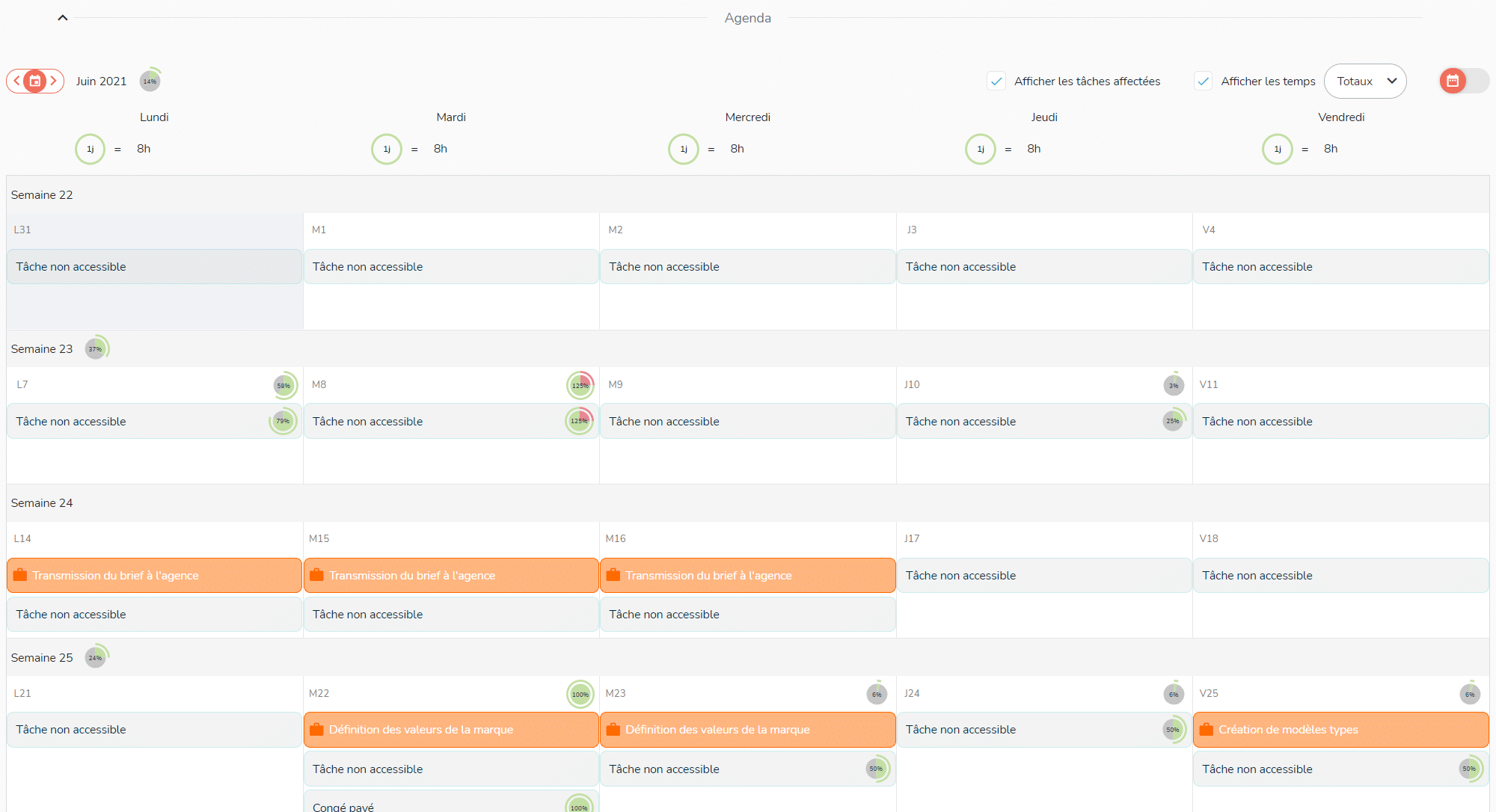Viewport: 1496px width, 812px height.
Task: Click the Mardi 1j circle
Action: (387, 149)
